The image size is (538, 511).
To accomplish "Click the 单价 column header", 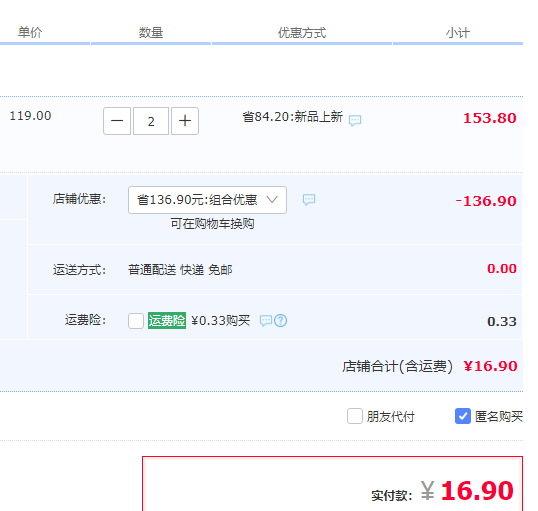I will click(x=30, y=33).
